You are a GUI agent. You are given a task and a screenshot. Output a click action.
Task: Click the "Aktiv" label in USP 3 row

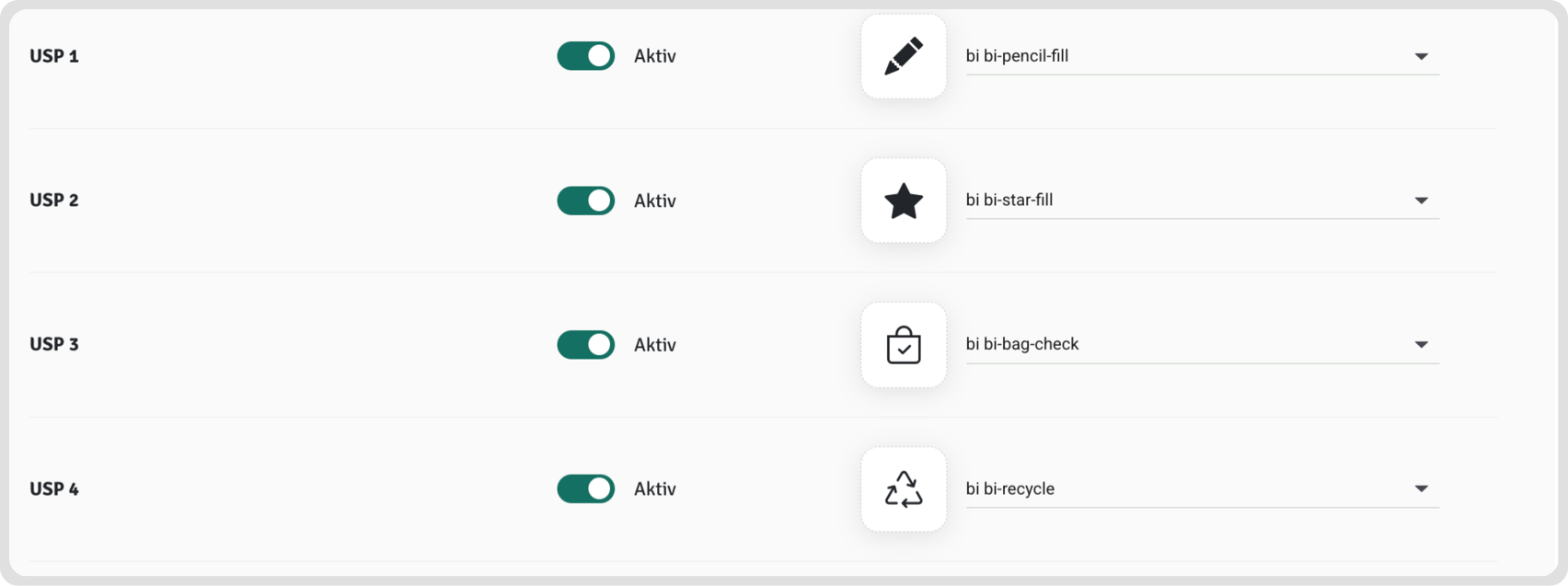pos(654,345)
